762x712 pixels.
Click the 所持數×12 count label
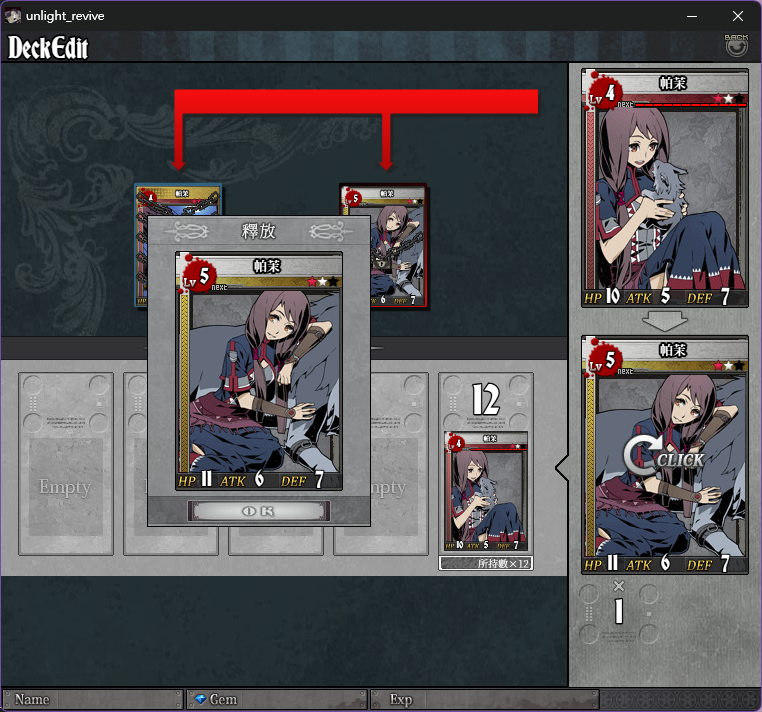tap(485, 563)
